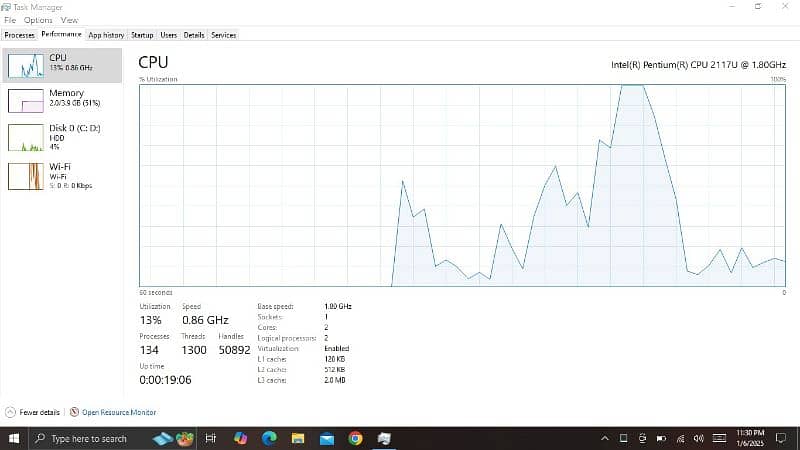Viewport: 800px width, 450px height.
Task: Open the File menu
Action: click(10, 20)
